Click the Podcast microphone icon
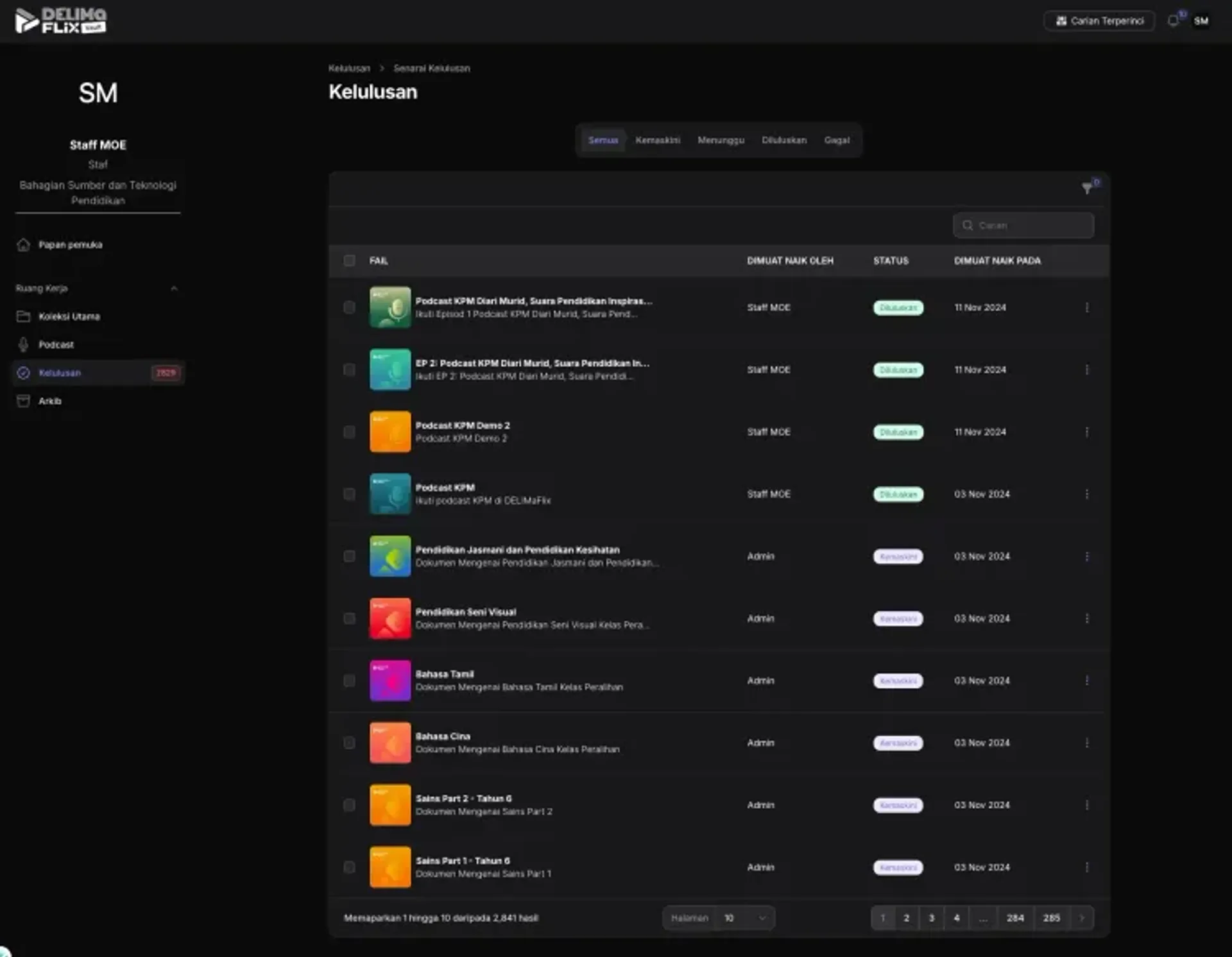1232x957 pixels. point(24,344)
